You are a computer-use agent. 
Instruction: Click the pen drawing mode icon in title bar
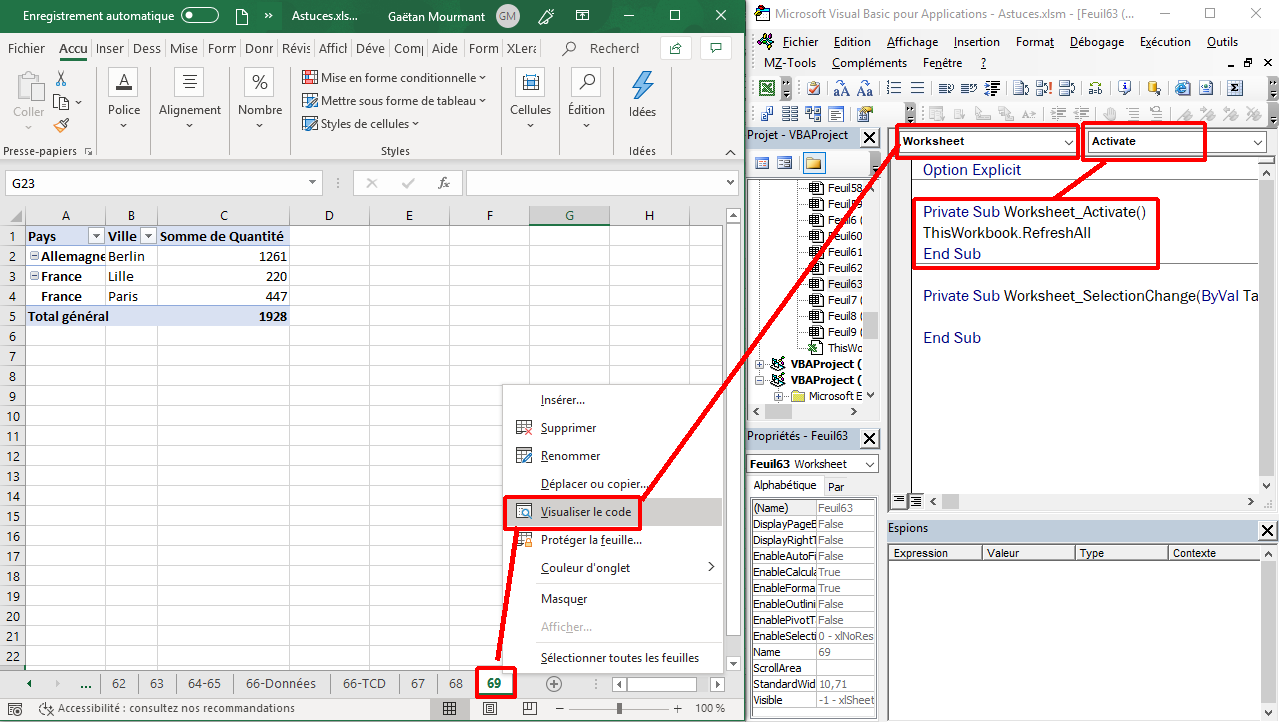tap(545, 16)
